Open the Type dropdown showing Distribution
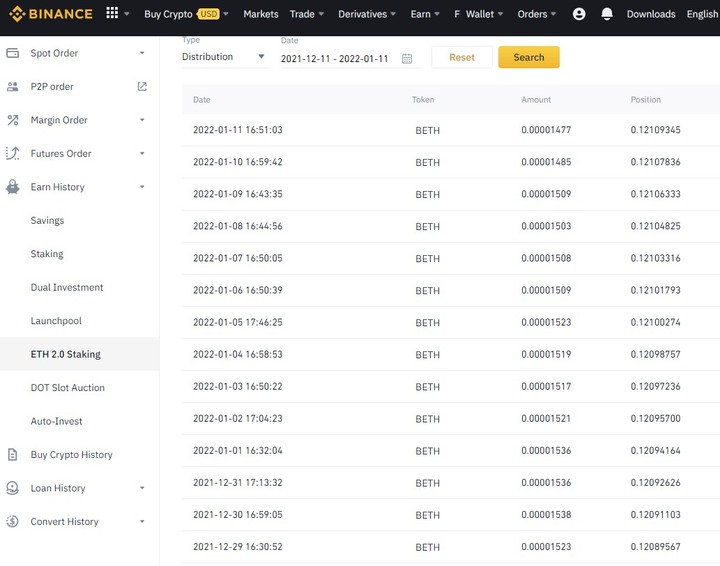The width and height of the screenshot is (720, 566). 223,57
